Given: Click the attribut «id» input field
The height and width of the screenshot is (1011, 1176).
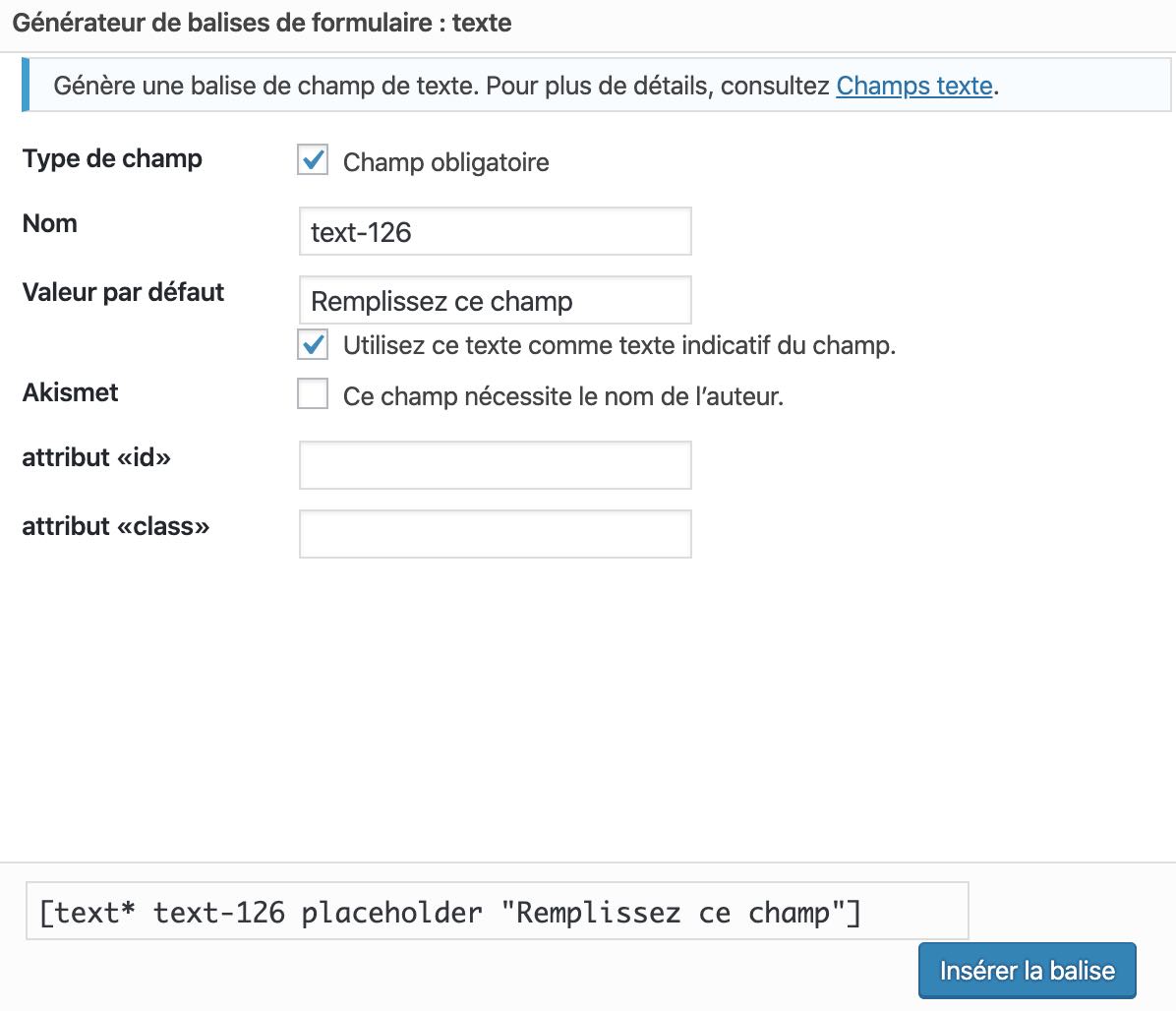Looking at the screenshot, I should 495,465.
